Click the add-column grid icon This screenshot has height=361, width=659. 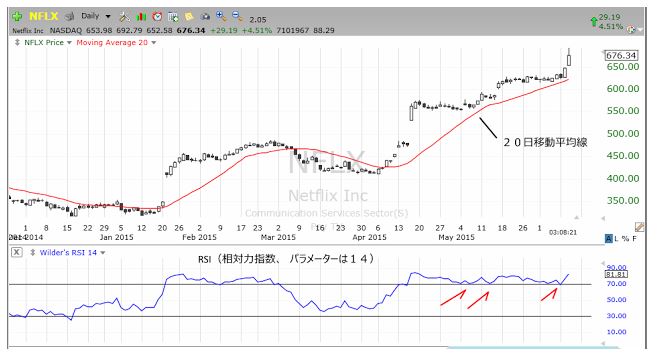(x=173, y=17)
